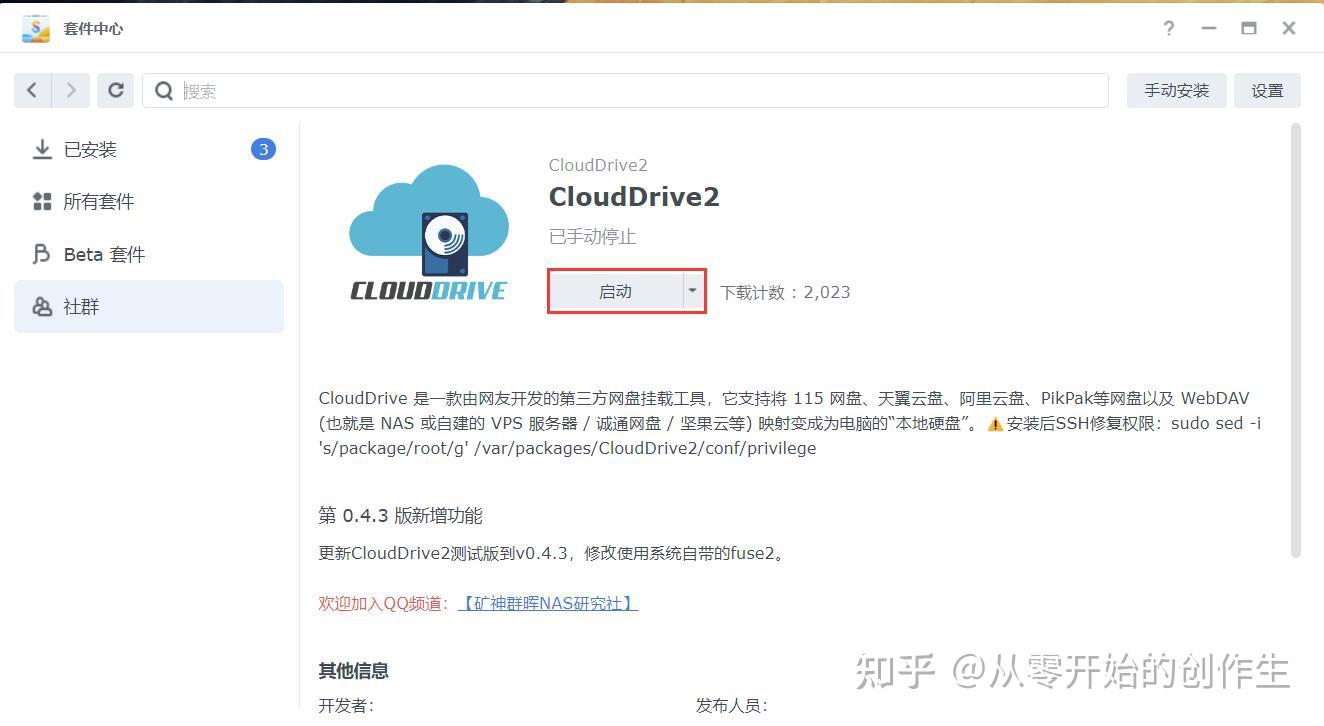Viewport: 1324px width, 726px height.
Task: Open 手动安装 manual install
Action: pos(1177,90)
